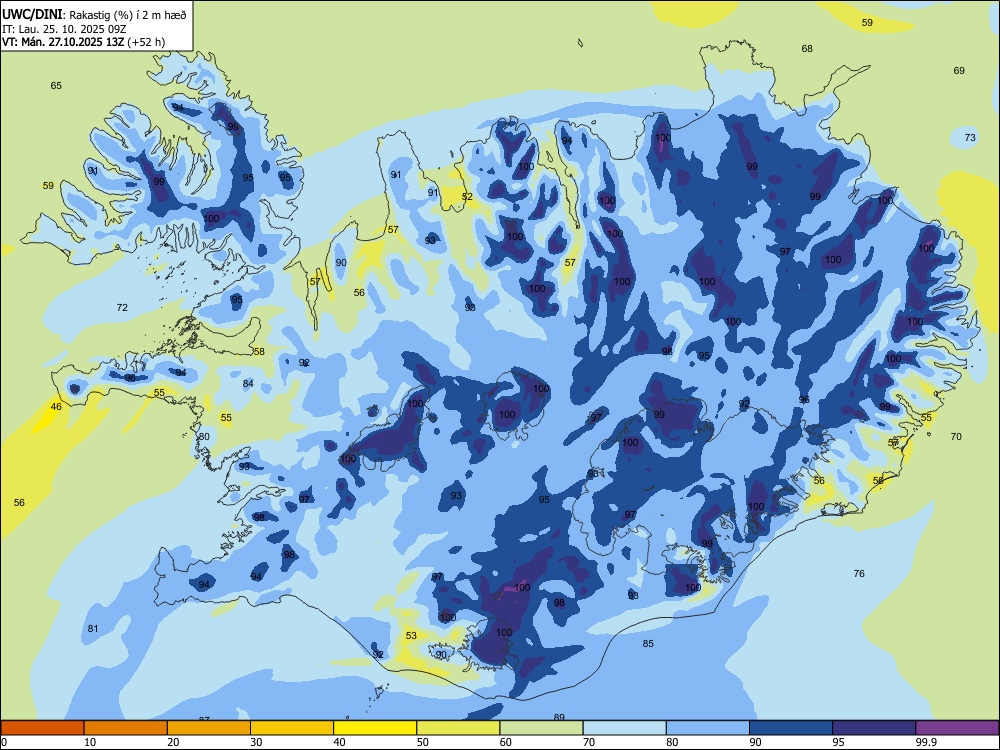The height and width of the screenshot is (750, 1000).
Task: Click the '10' legend tick label
Action: pyautogui.click(x=90, y=742)
